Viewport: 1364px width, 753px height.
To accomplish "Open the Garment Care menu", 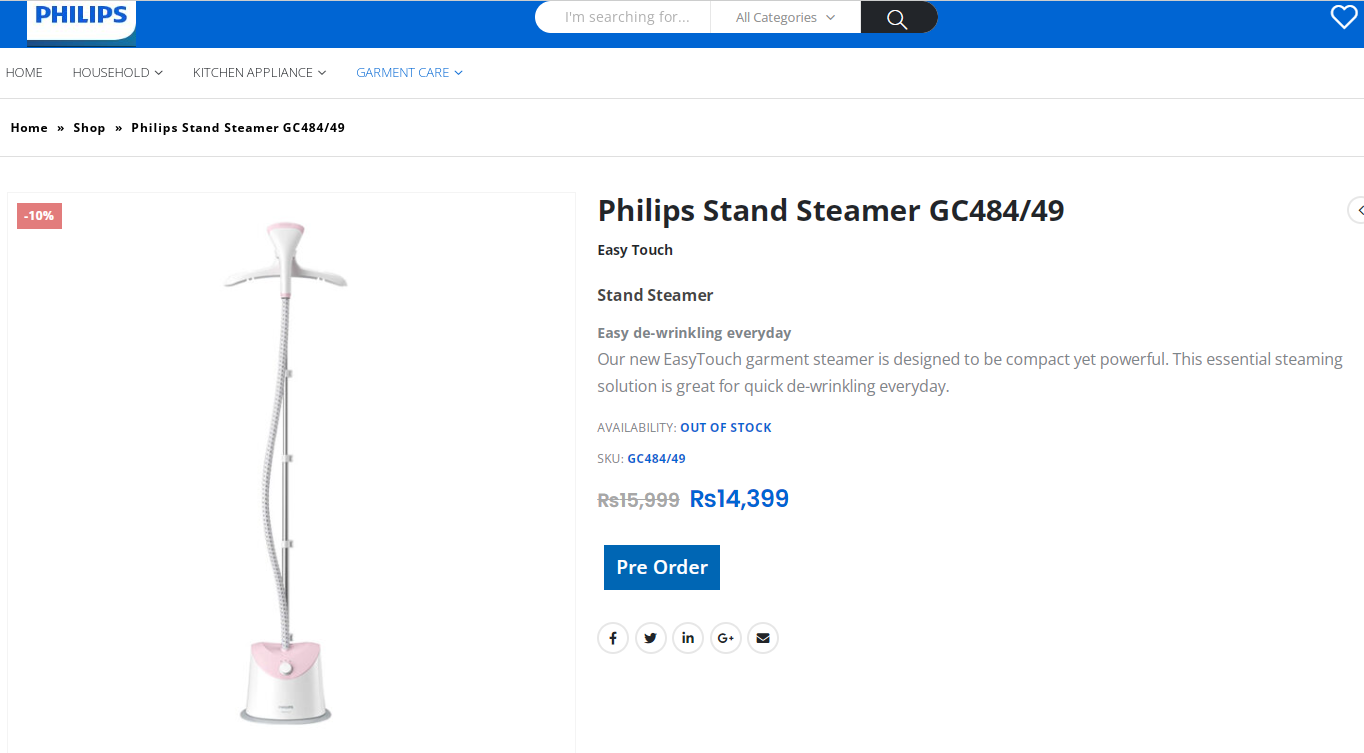I will (x=409, y=73).
